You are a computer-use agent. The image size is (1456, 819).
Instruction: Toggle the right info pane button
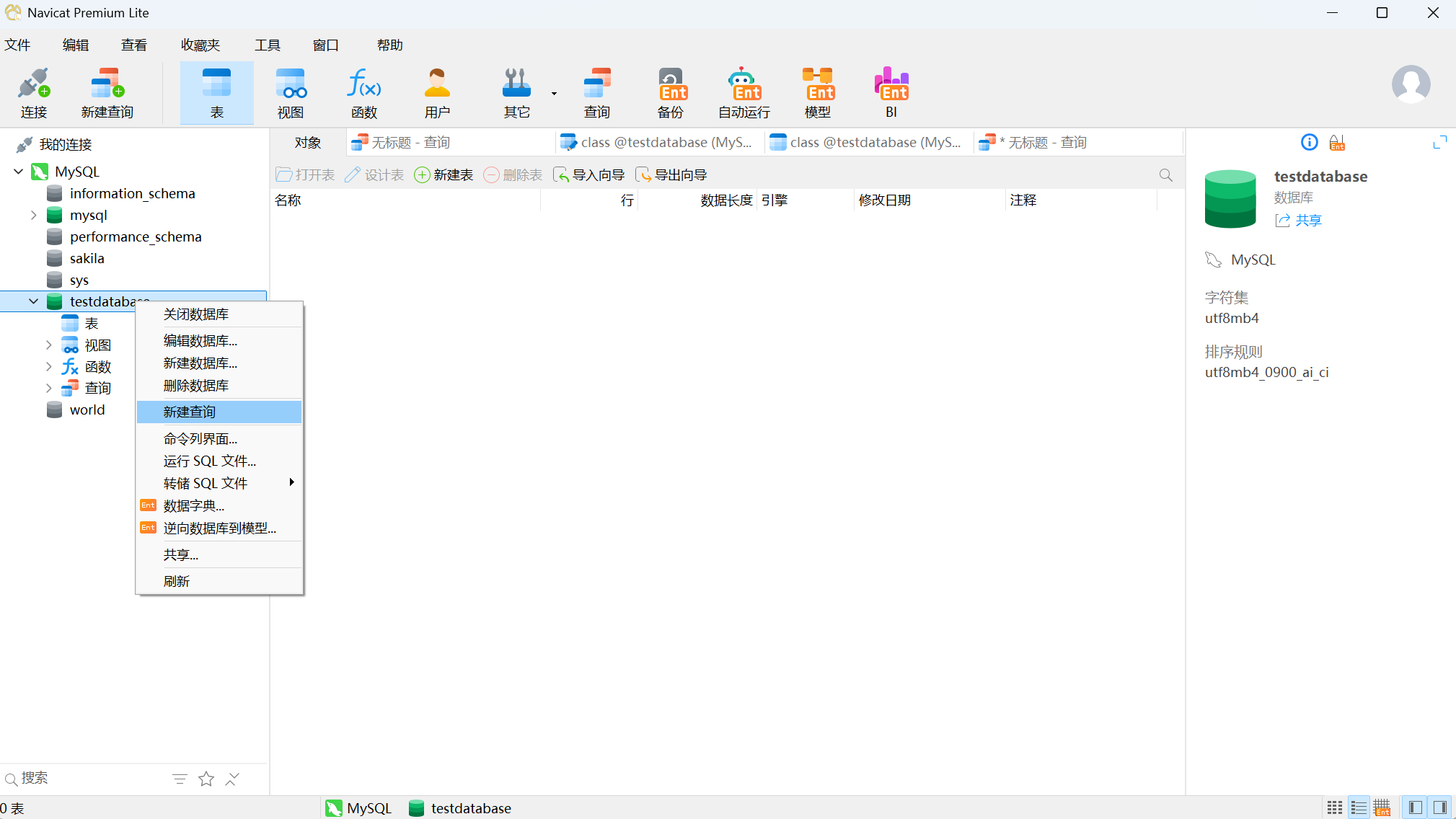[x=1439, y=807]
